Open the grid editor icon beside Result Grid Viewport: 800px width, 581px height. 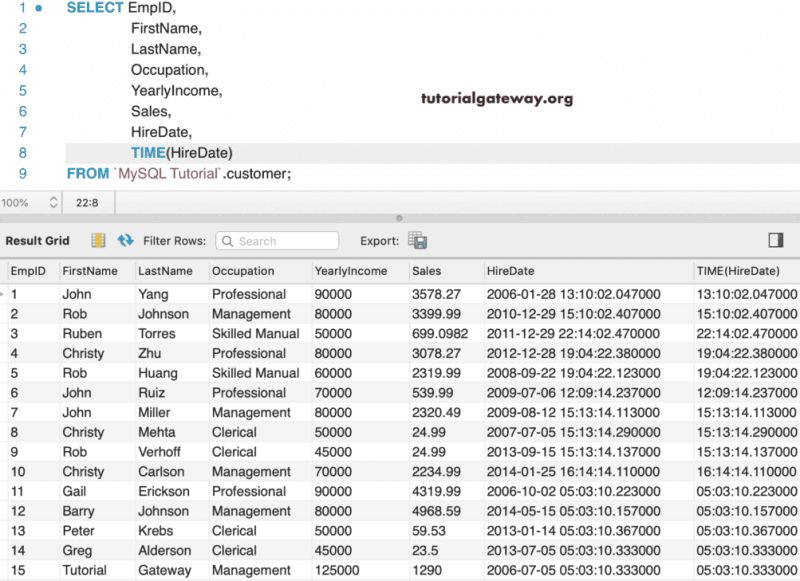click(97, 241)
